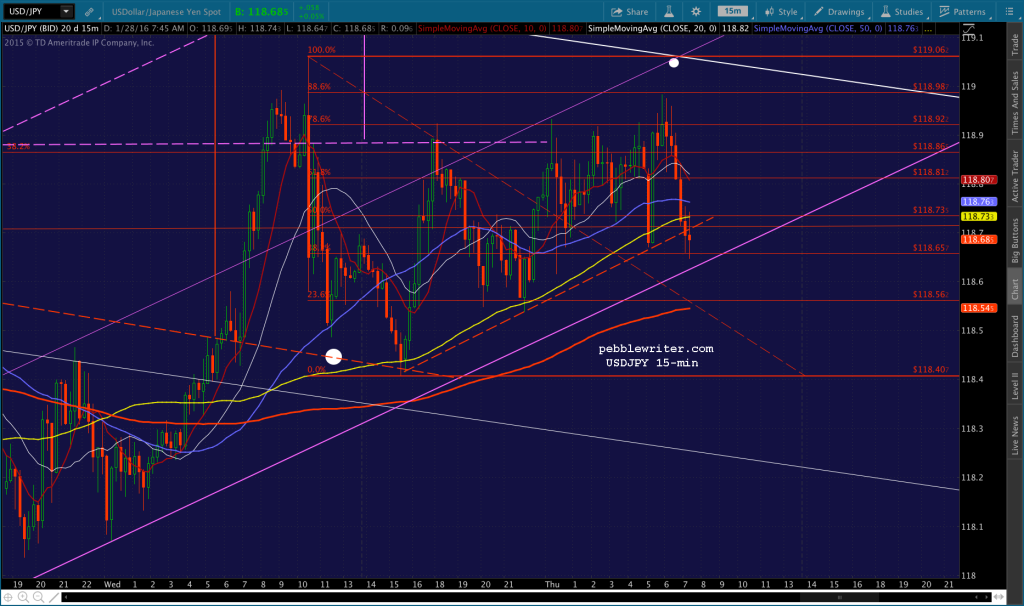Open the Style menu
This screenshot has height=606, width=1024.
point(781,12)
